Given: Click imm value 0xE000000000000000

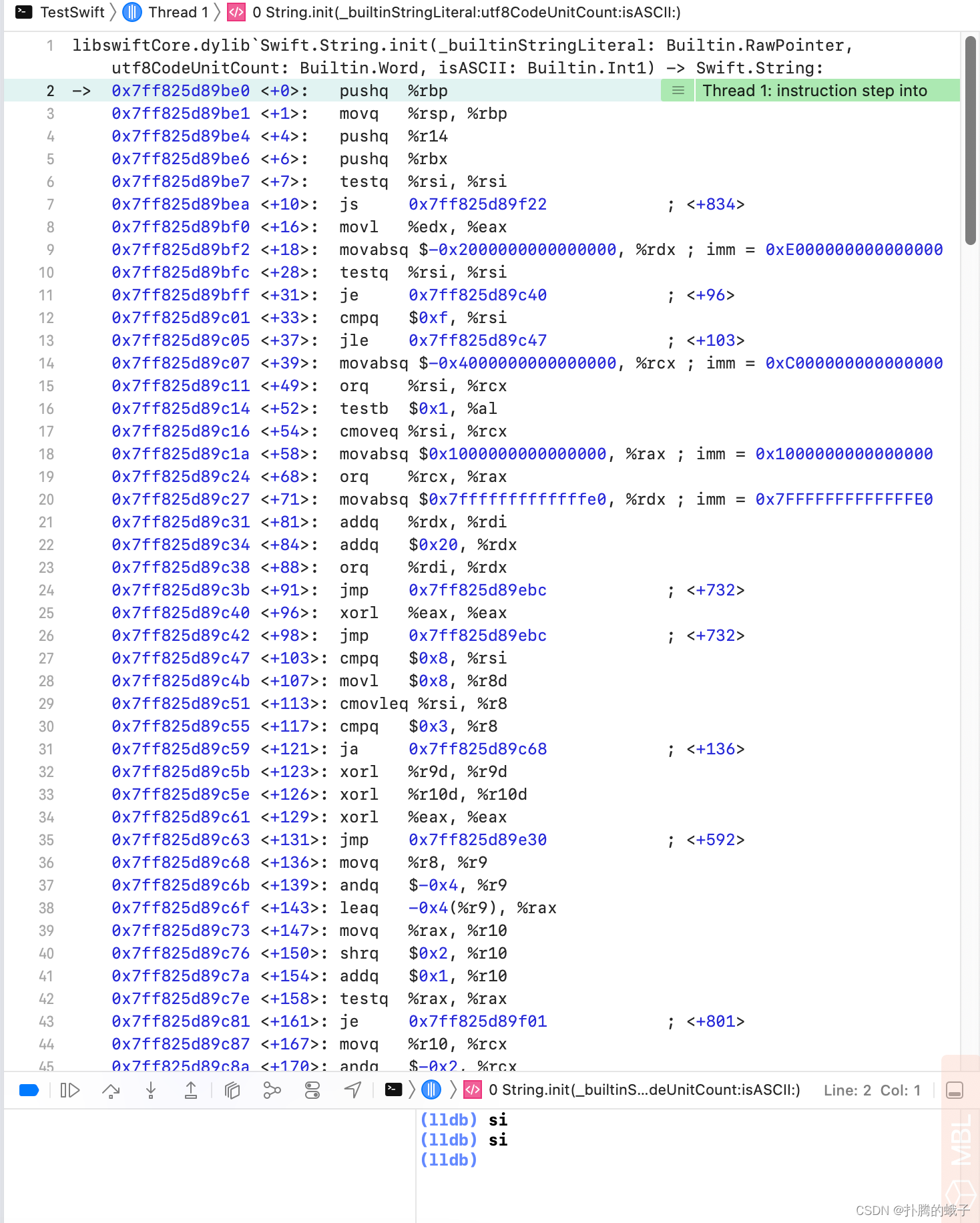Looking at the screenshot, I should (854, 250).
